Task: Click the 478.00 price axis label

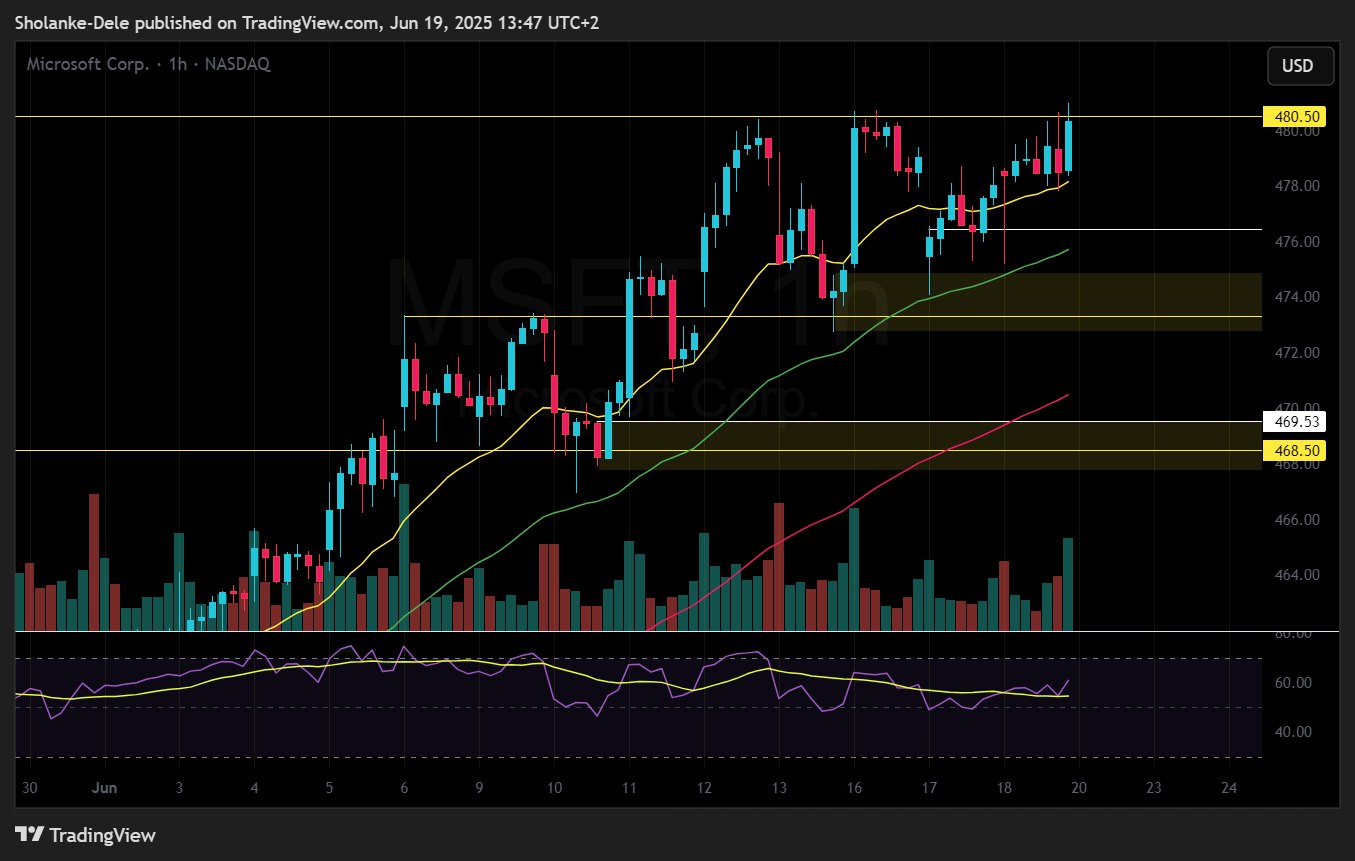Action: pyautogui.click(x=1299, y=186)
